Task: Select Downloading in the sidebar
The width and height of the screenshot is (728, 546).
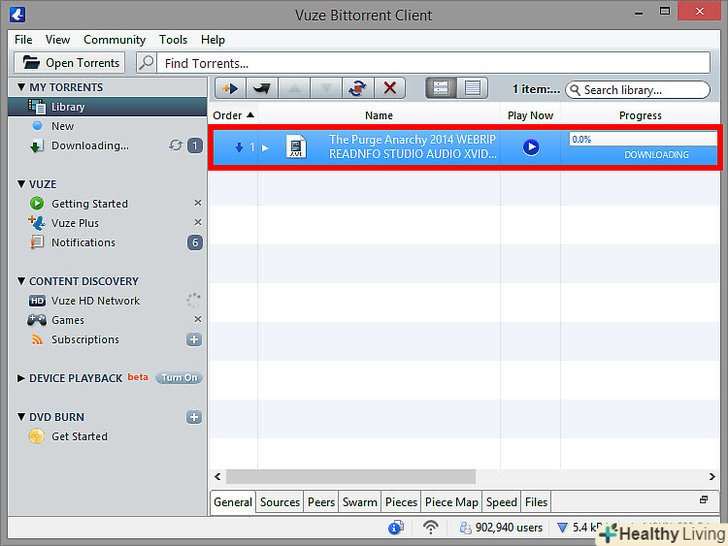Action: [90, 146]
